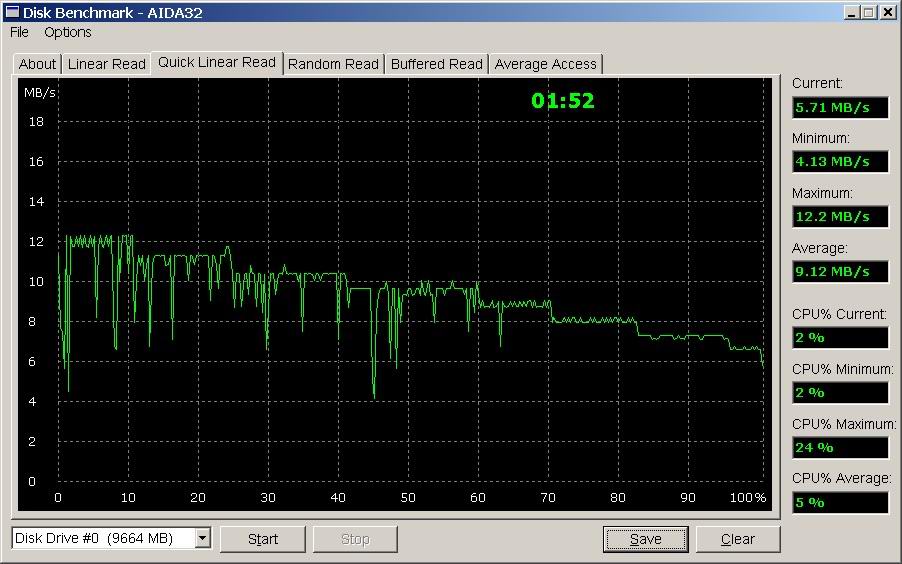Select the Quick Linear Read tab
The image size is (902, 564).
pos(217,62)
